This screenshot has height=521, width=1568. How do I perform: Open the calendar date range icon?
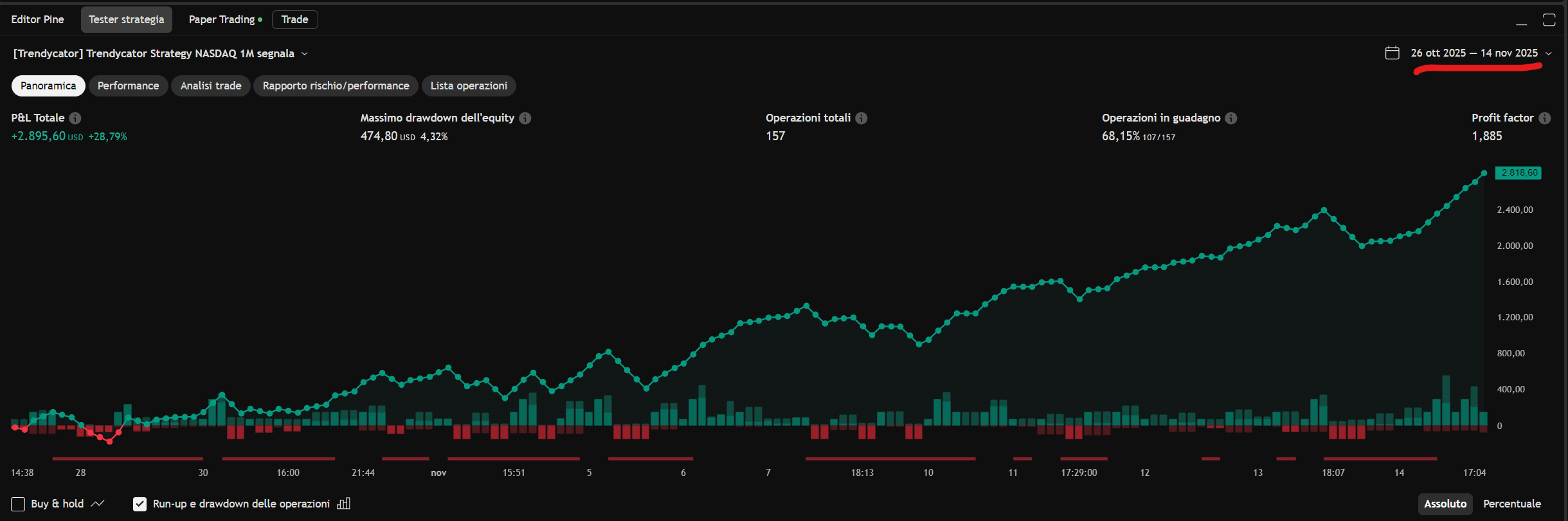tap(1392, 53)
